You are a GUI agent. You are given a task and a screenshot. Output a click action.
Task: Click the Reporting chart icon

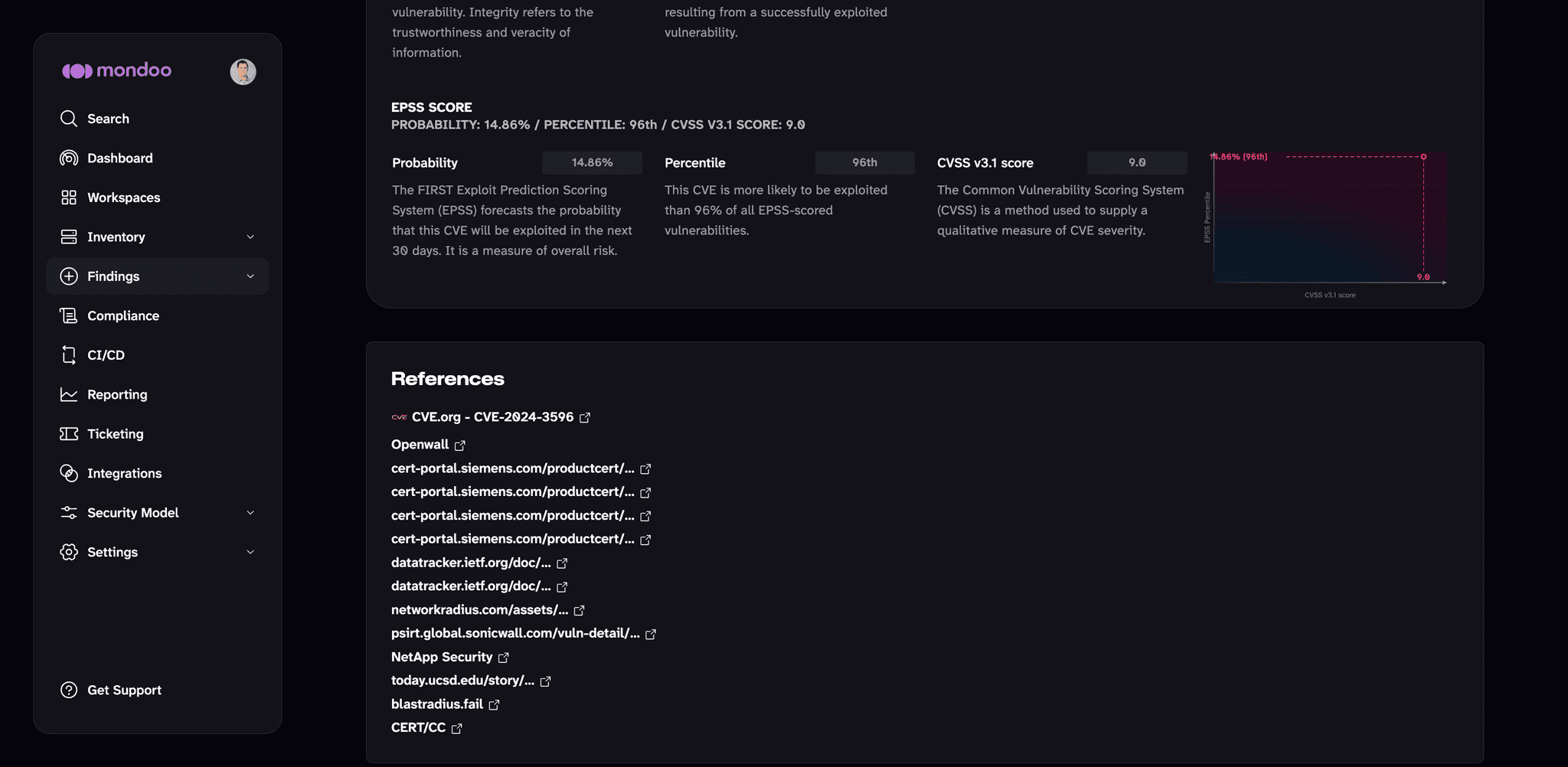pyautogui.click(x=69, y=394)
